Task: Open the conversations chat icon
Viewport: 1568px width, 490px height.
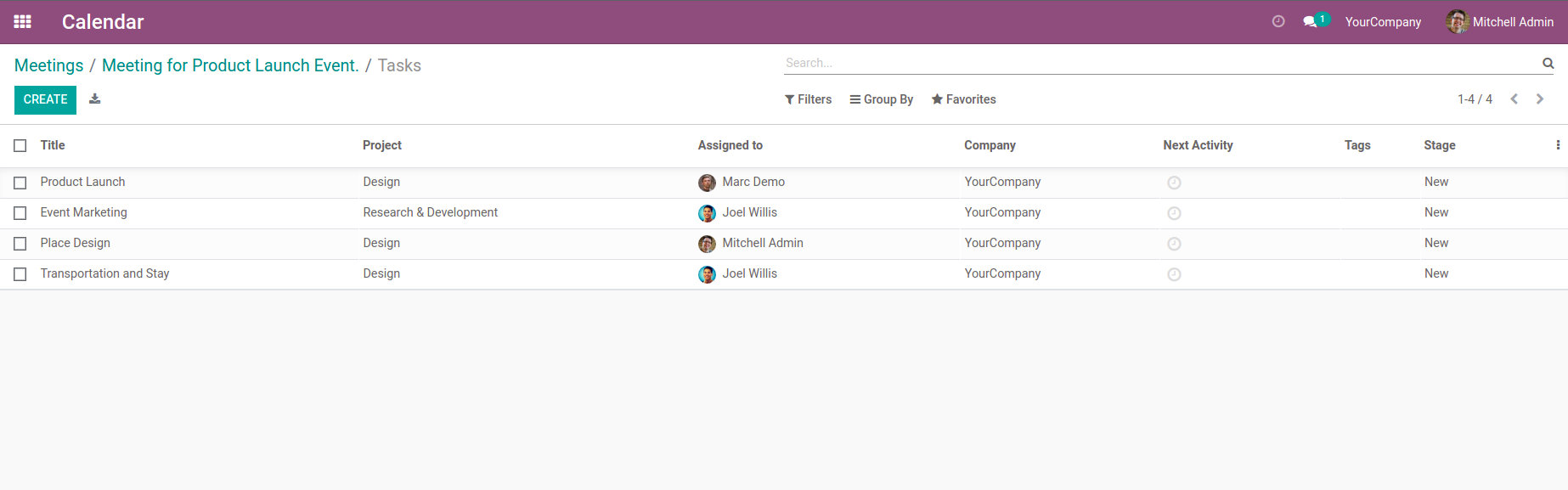Action: [x=1311, y=22]
